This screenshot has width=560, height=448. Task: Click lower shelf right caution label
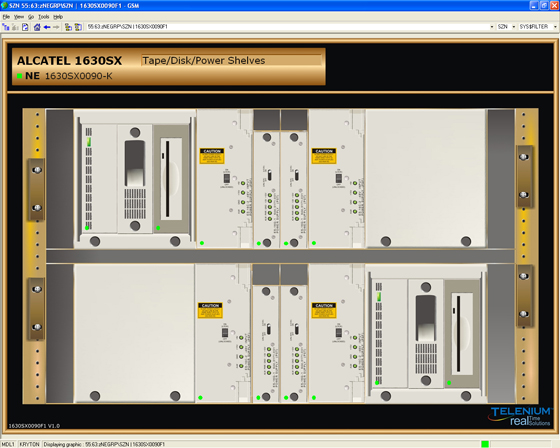tap(324, 310)
